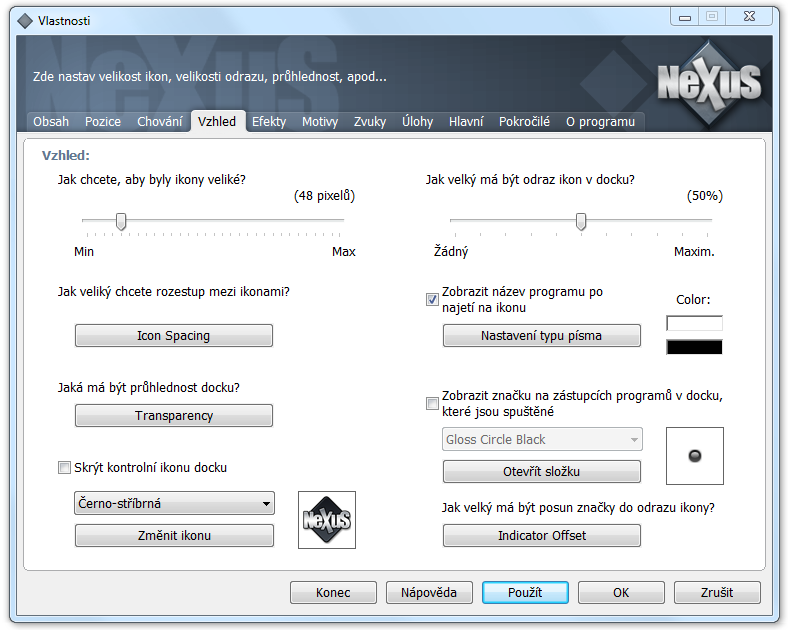Click the Nexus dock icon preview thumbnail
Viewport: 788px width, 630px height.
click(327, 520)
